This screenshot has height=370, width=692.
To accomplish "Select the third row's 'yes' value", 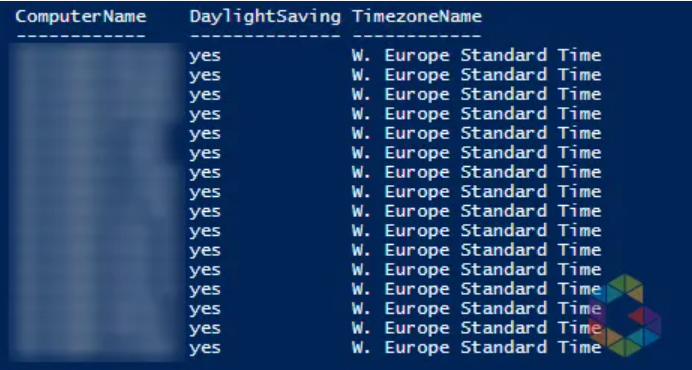I will tap(205, 95).
